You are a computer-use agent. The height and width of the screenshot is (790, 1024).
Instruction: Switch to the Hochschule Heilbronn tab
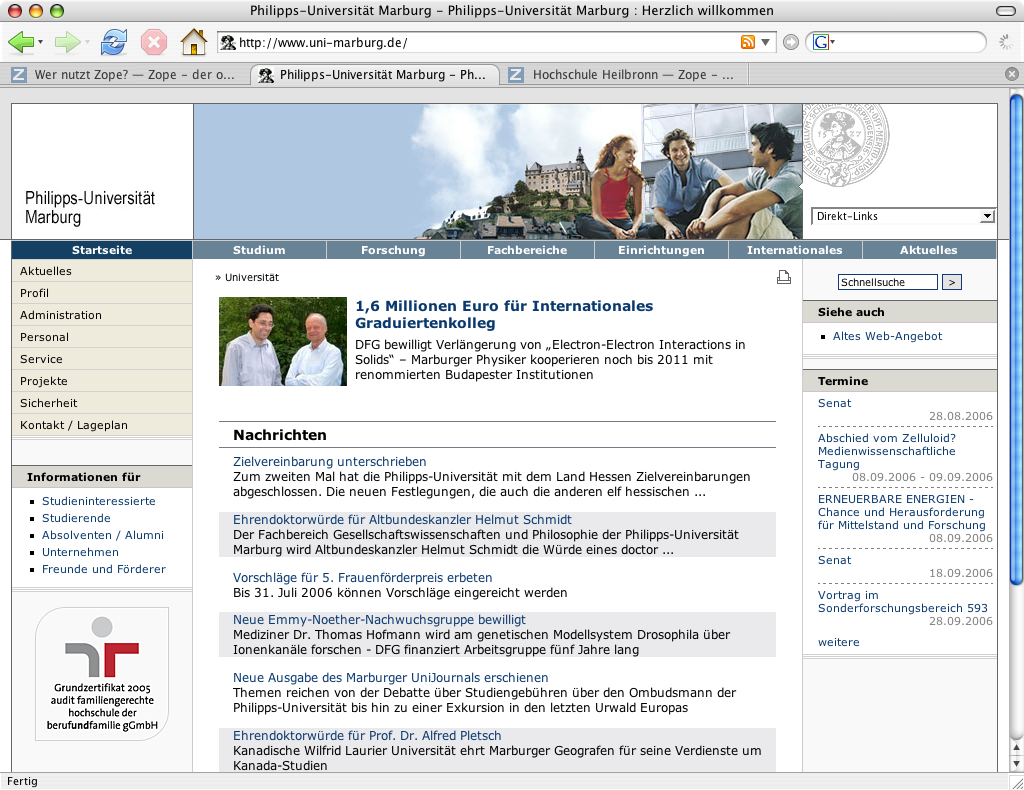click(x=620, y=75)
